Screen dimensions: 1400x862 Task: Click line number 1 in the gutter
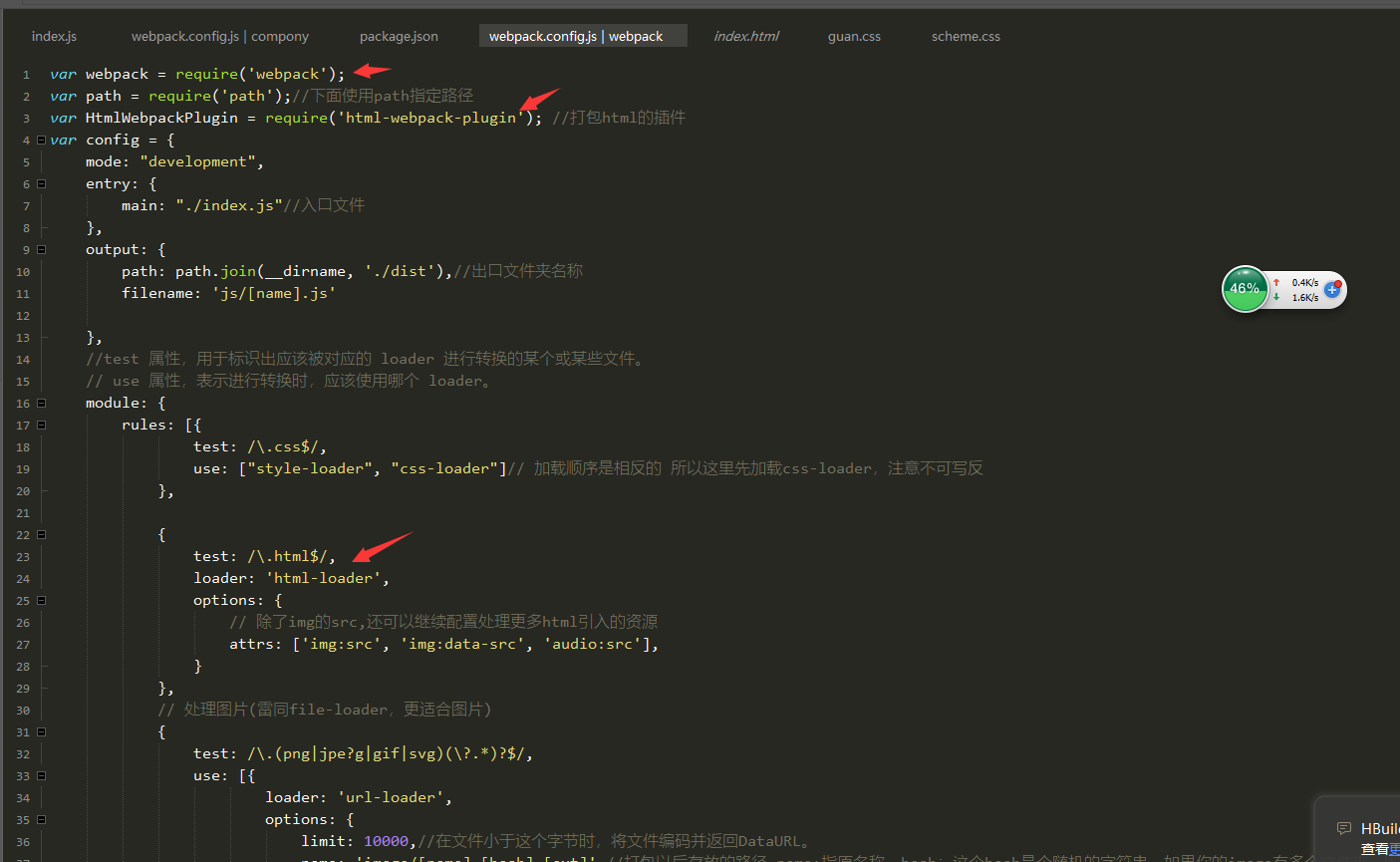26,75
